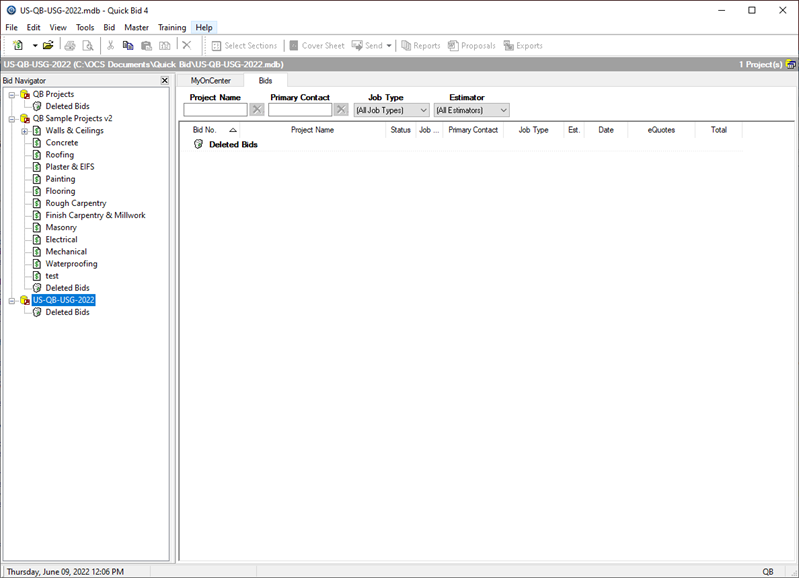Open the Estimator dropdown
Image resolution: width=799 pixels, height=578 pixels.
[x=471, y=110]
